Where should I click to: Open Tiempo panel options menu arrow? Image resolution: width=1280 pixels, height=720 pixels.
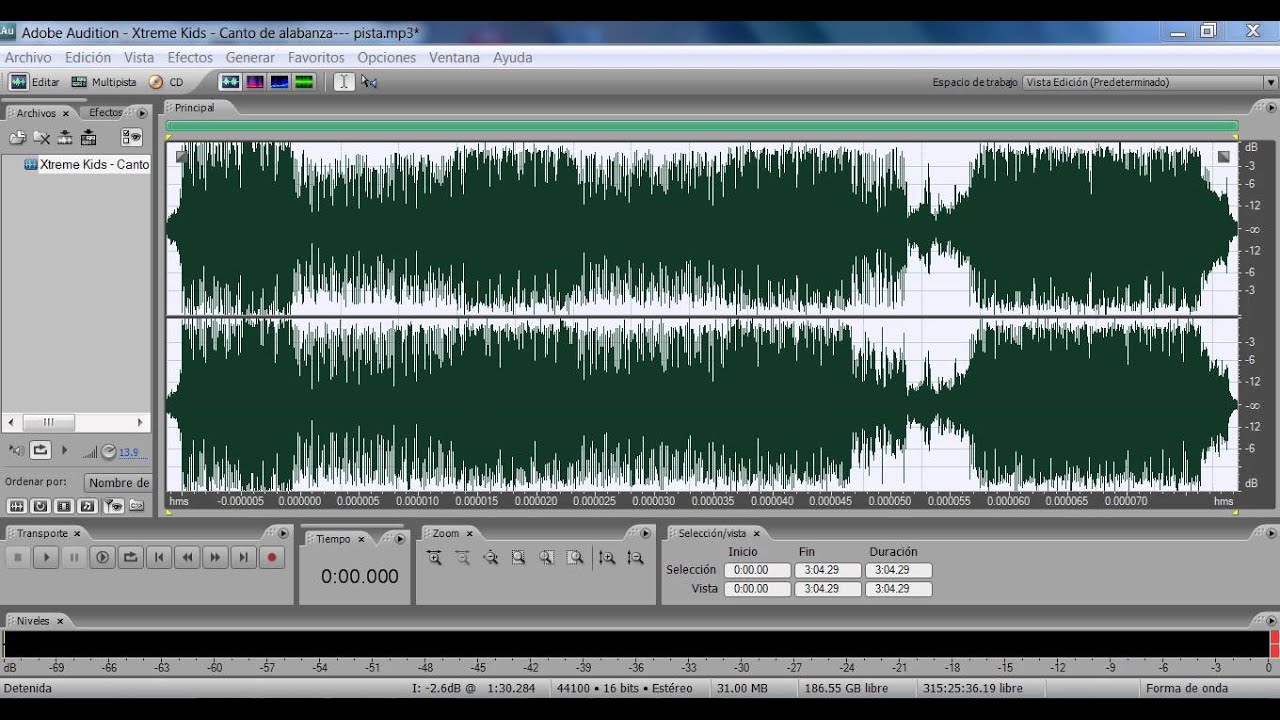[x=400, y=539]
